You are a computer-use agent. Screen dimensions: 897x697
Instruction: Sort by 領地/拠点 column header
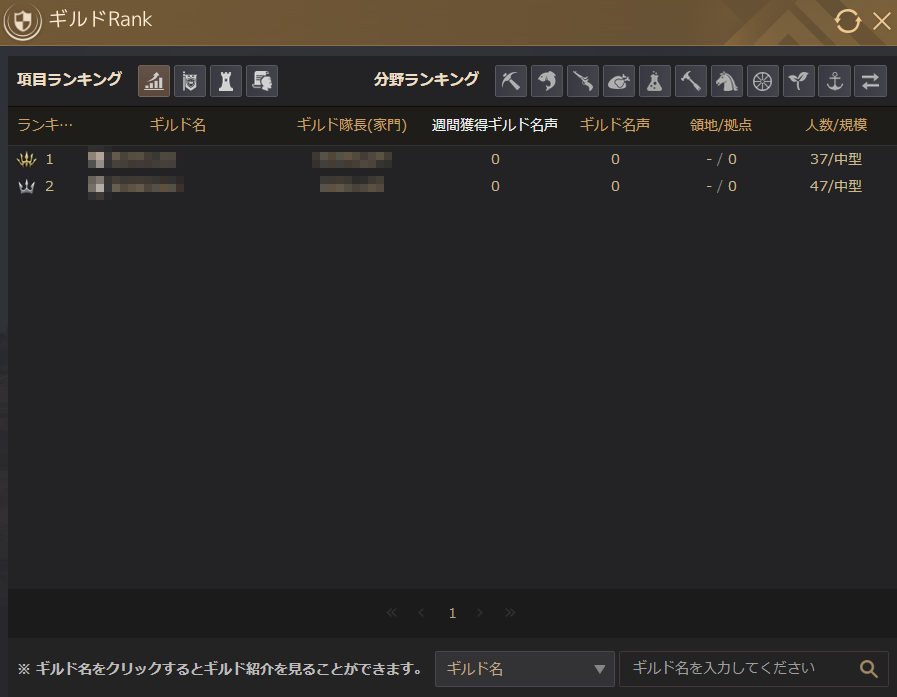point(721,125)
